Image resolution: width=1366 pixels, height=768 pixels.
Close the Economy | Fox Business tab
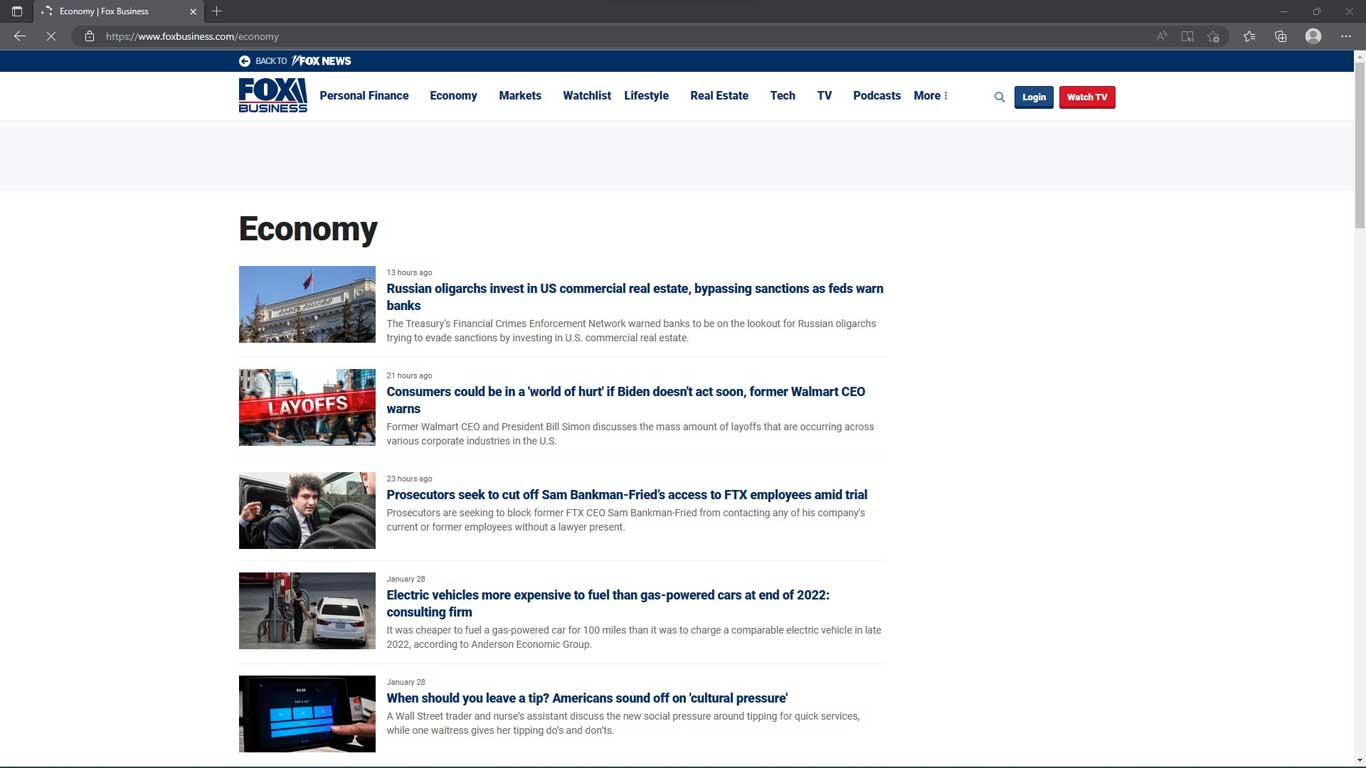pos(193,11)
